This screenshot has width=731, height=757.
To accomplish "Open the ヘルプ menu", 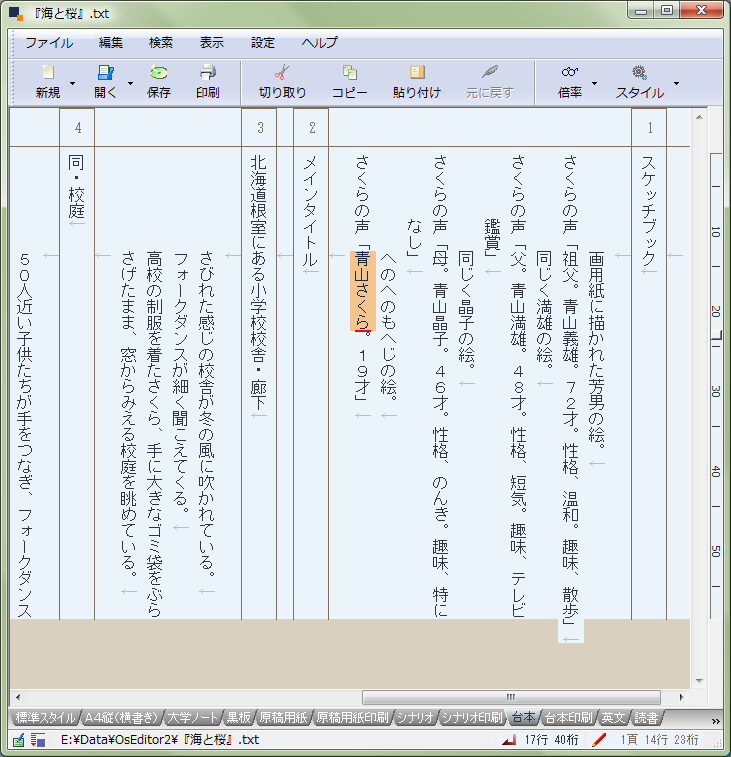I will [x=320, y=42].
